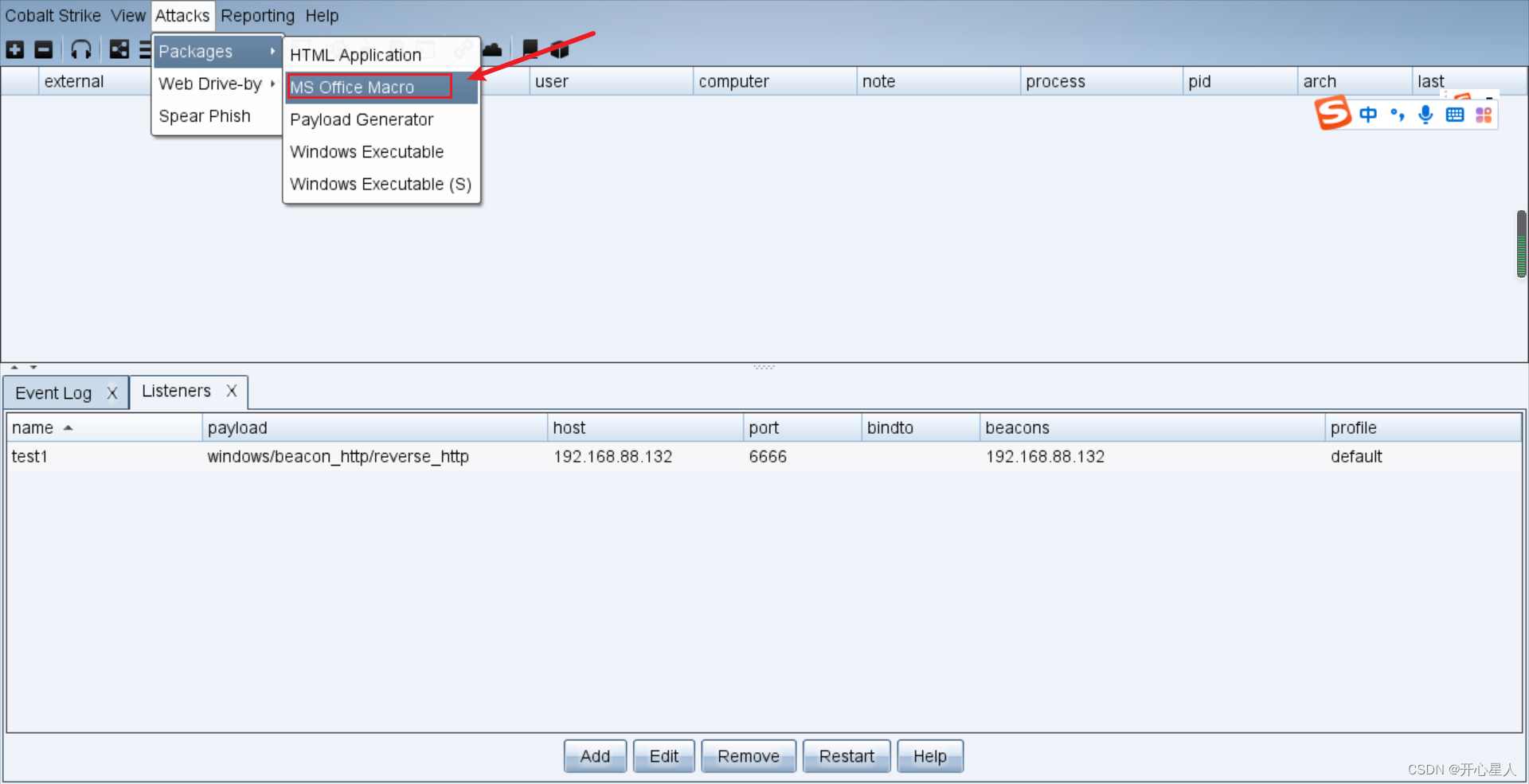Click the Sogou microphone voice input icon
Viewport: 1529px width, 784px height.
pos(1425,115)
